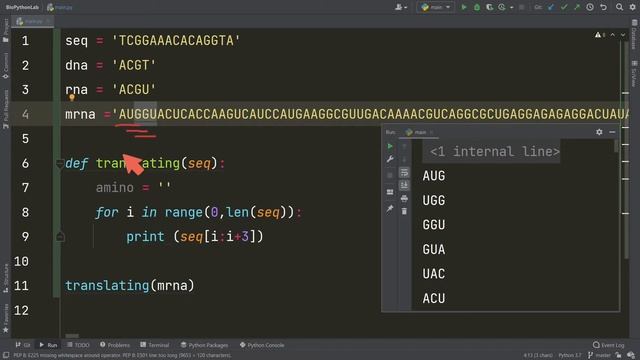Print the Run console output

click(x=404, y=198)
